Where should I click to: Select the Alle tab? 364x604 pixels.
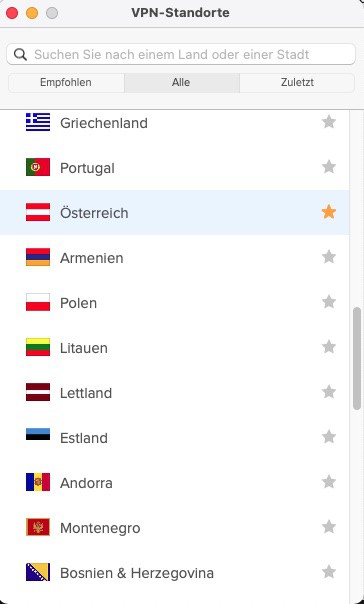coord(181,83)
